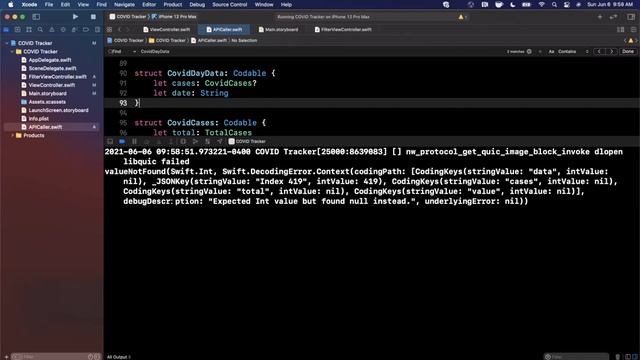Screen dimensions: 640x360
Task: Expand the Products folder
Action: (12, 136)
